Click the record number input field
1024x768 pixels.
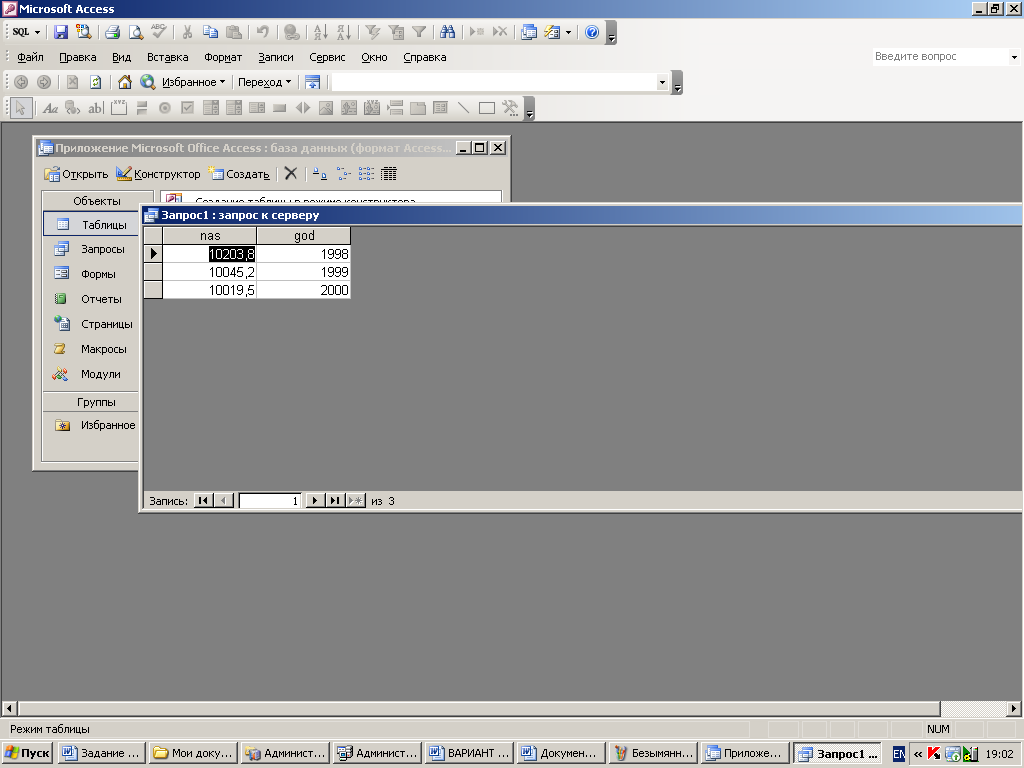[x=270, y=501]
